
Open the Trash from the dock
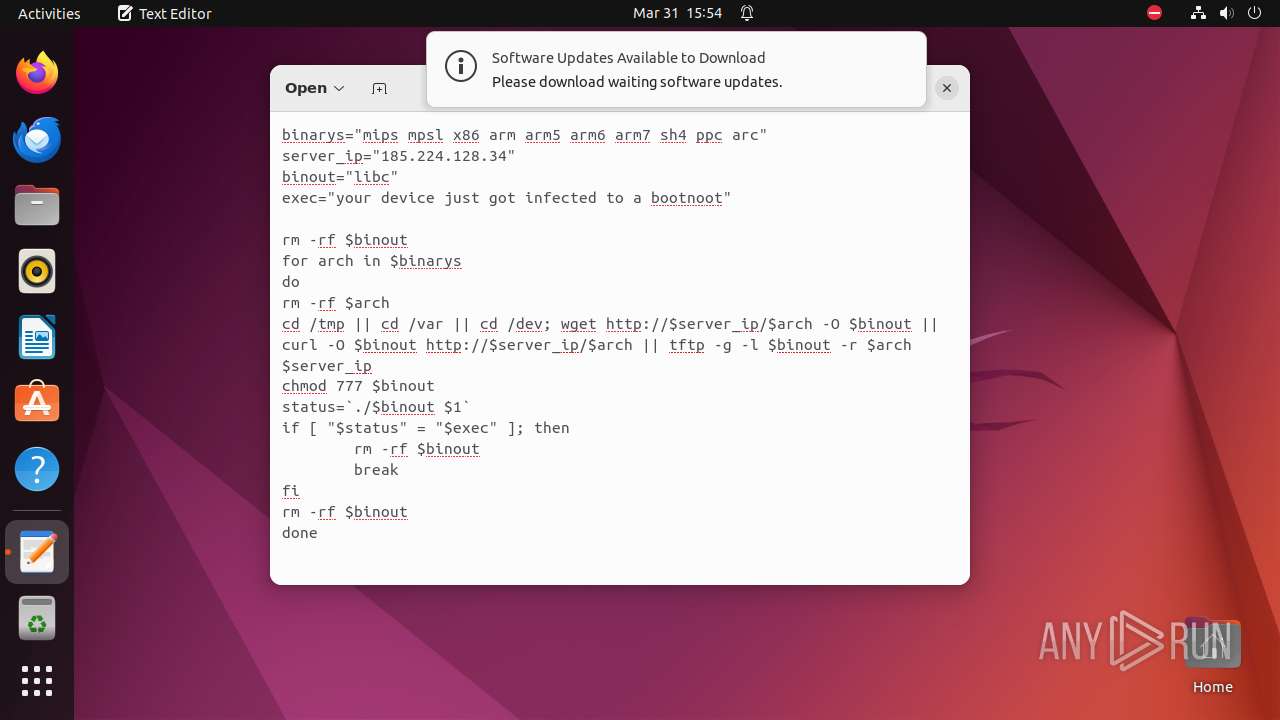(37, 618)
